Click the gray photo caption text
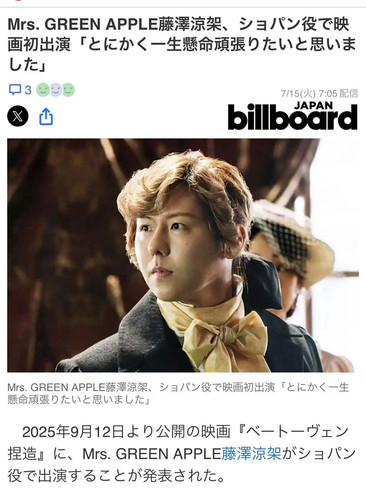 (178, 393)
